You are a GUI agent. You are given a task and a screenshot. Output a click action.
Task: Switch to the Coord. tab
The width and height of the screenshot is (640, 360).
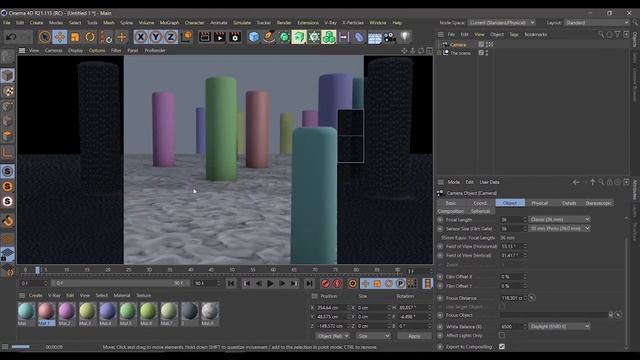click(x=480, y=203)
